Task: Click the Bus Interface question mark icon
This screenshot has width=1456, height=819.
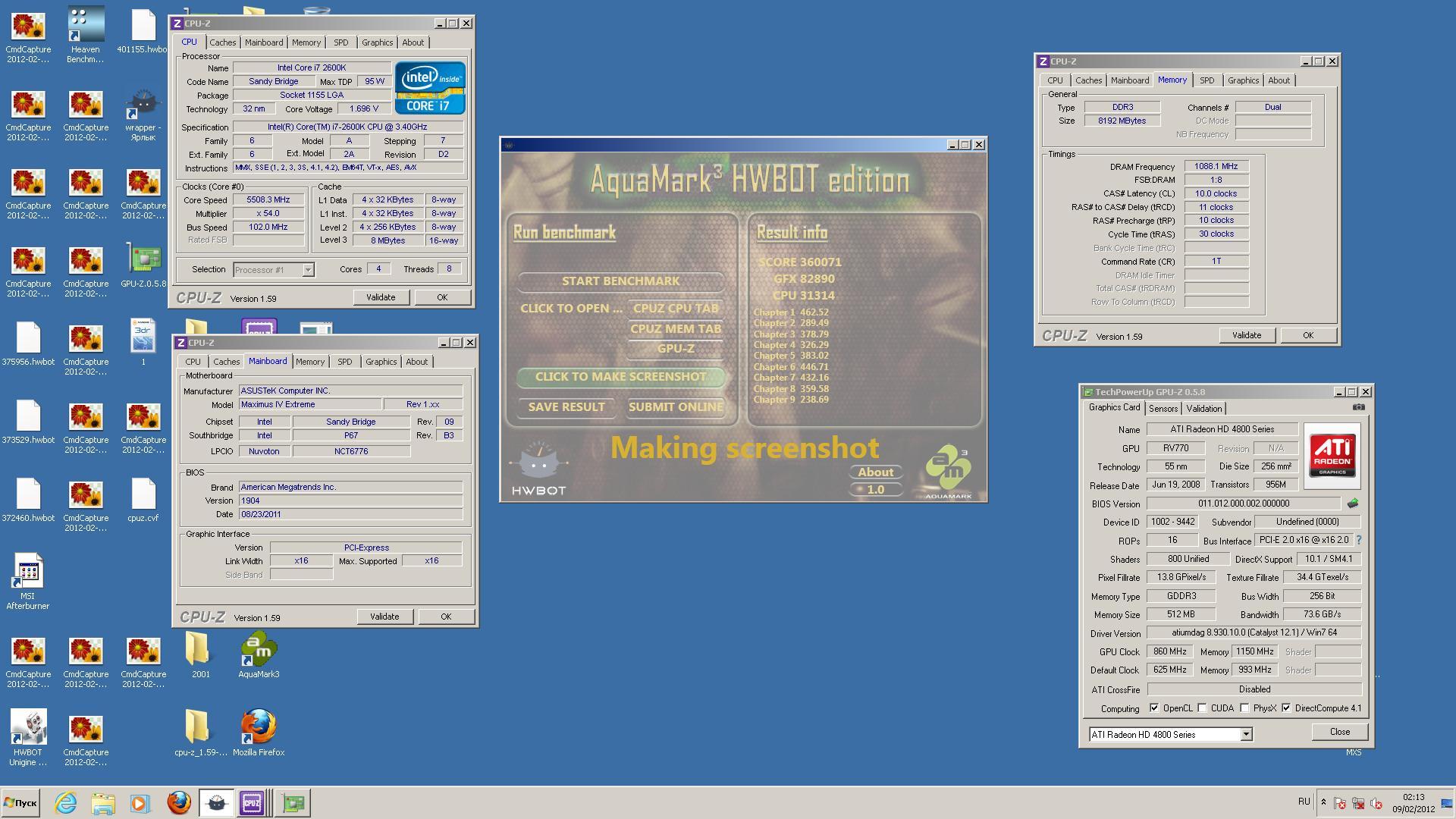Action: tap(1358, 540)
